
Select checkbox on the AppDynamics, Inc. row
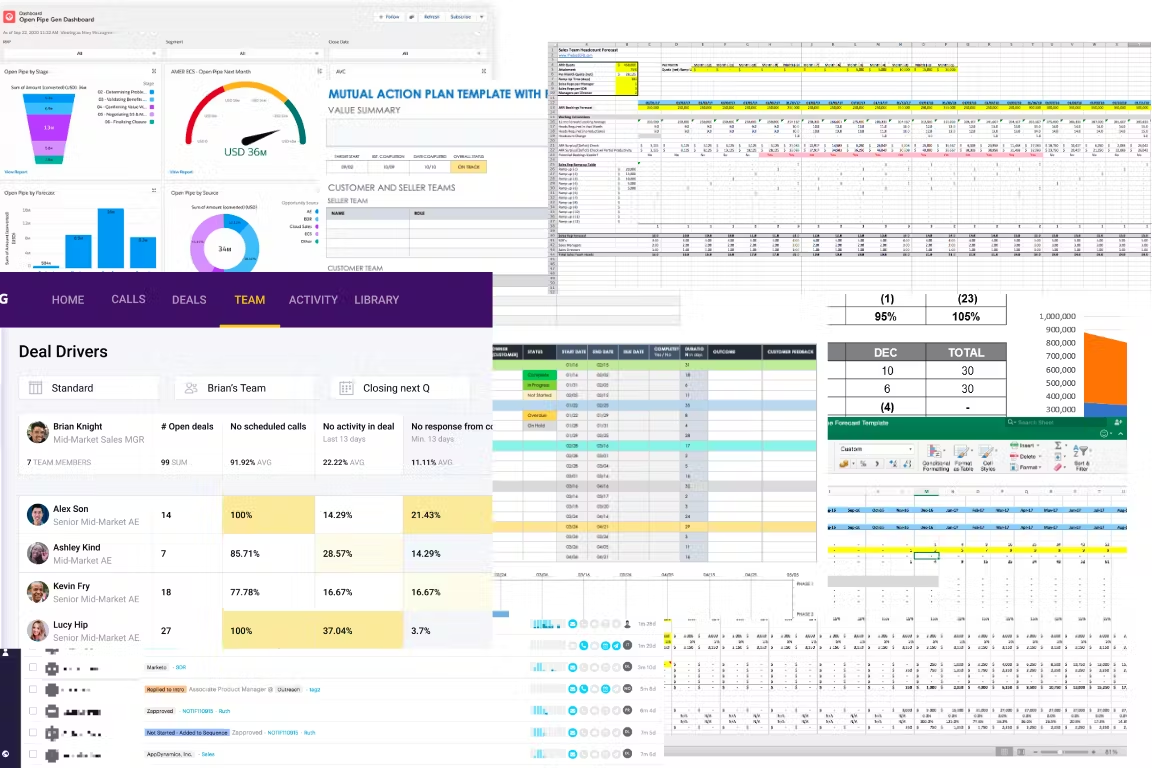(32, 754)
